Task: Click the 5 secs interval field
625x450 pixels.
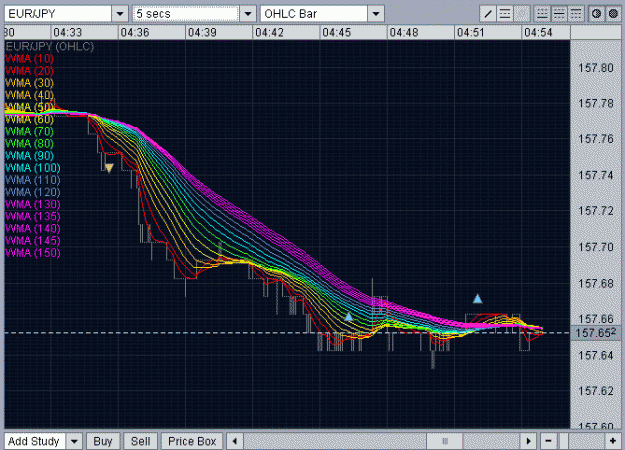Action: pos(186,14)
